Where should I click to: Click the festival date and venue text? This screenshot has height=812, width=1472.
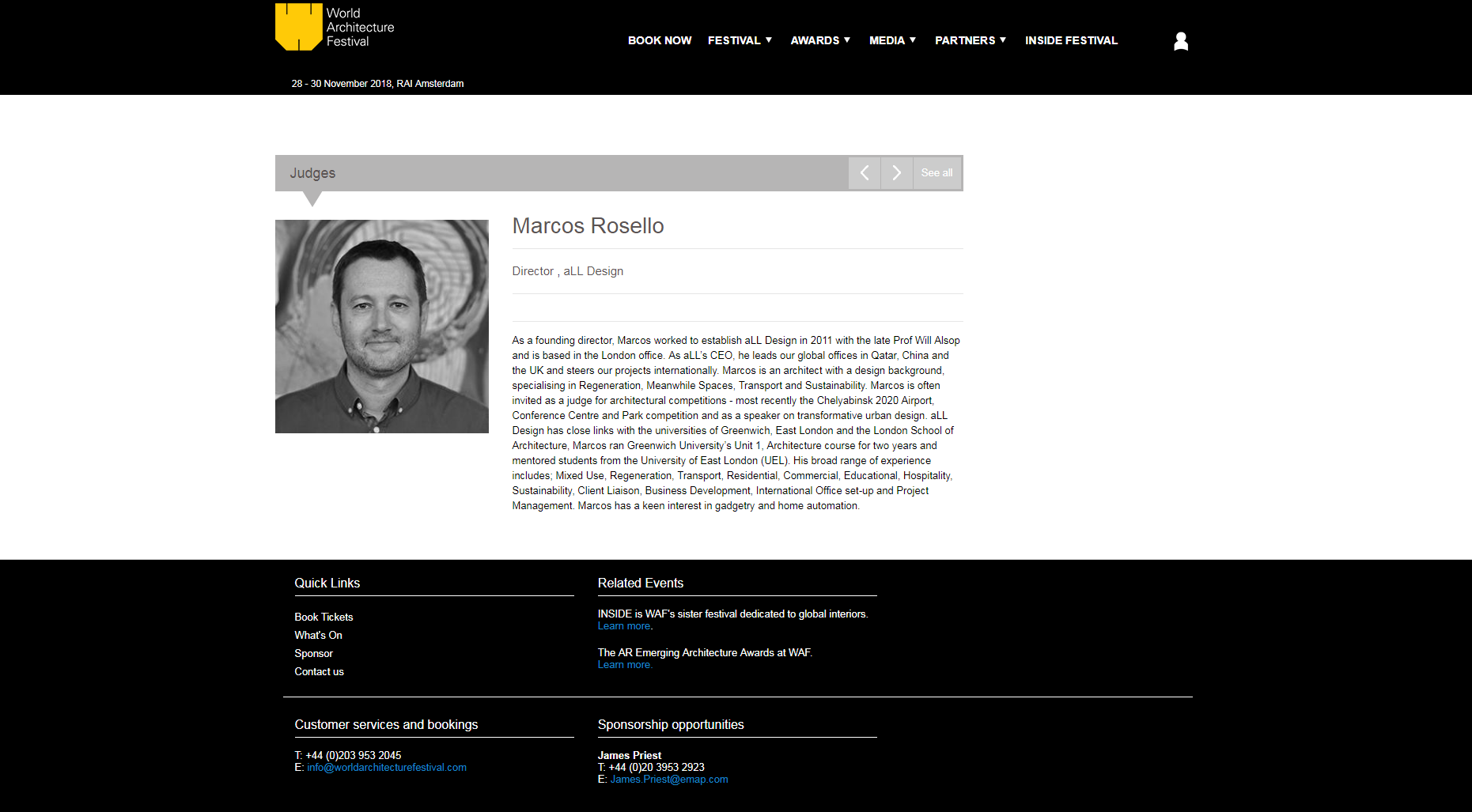pyautogui.click(x=377, y=84)
